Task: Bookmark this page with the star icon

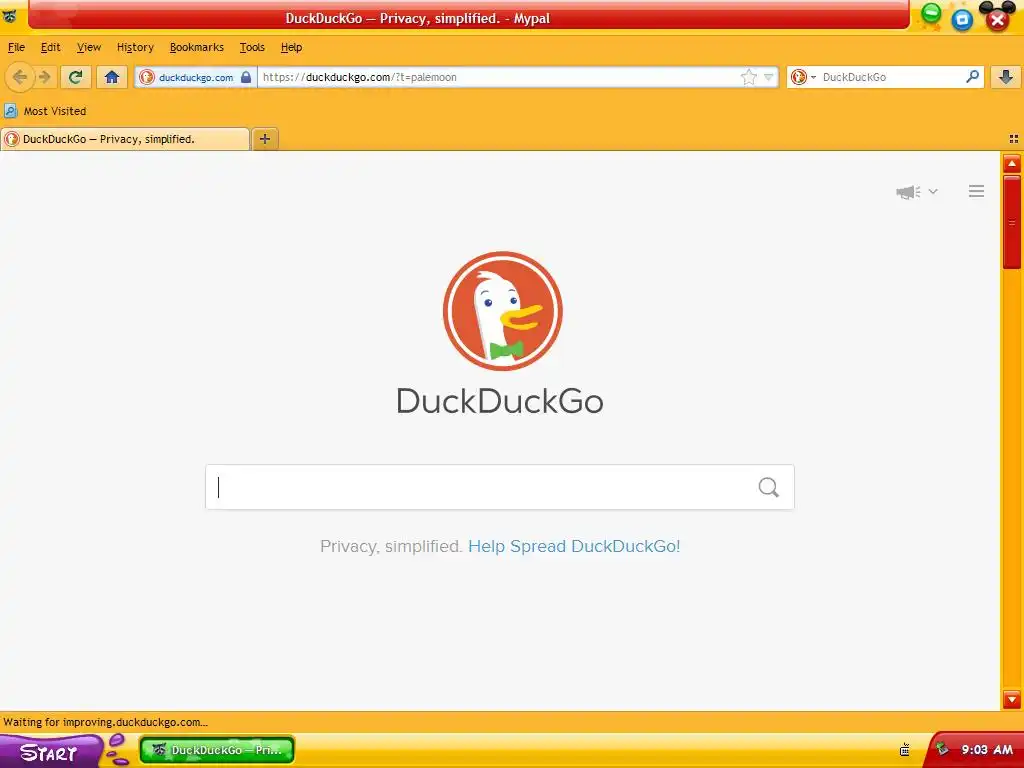Action: (748, 77)
